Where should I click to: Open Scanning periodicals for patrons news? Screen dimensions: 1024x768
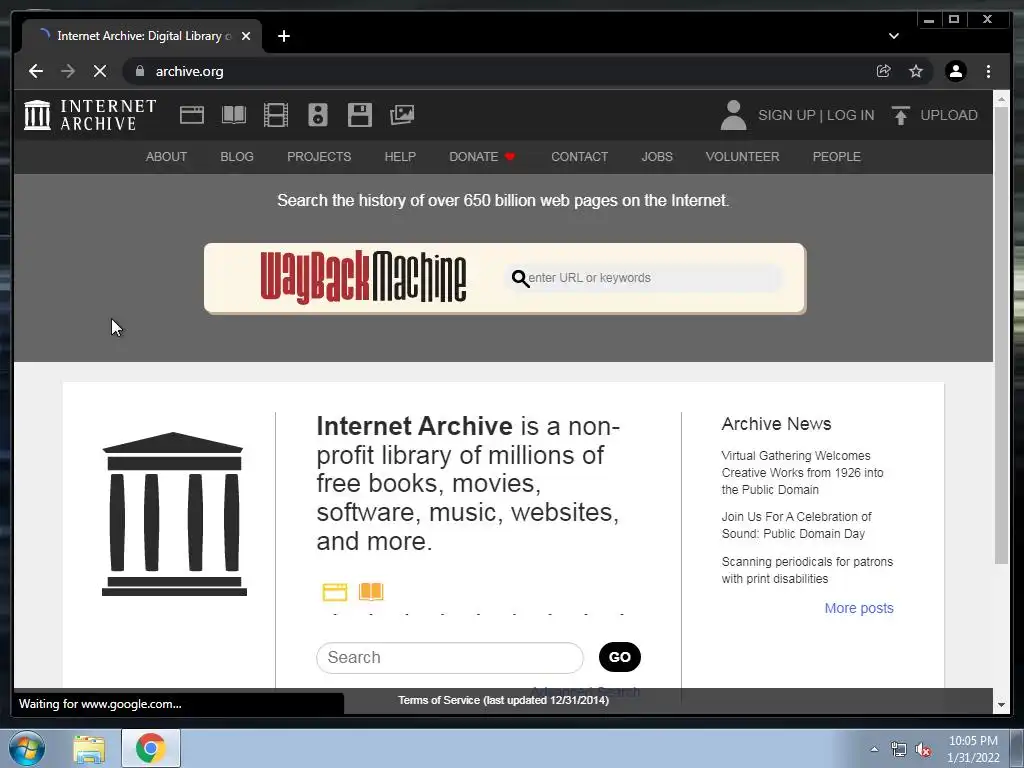[807, 570]
